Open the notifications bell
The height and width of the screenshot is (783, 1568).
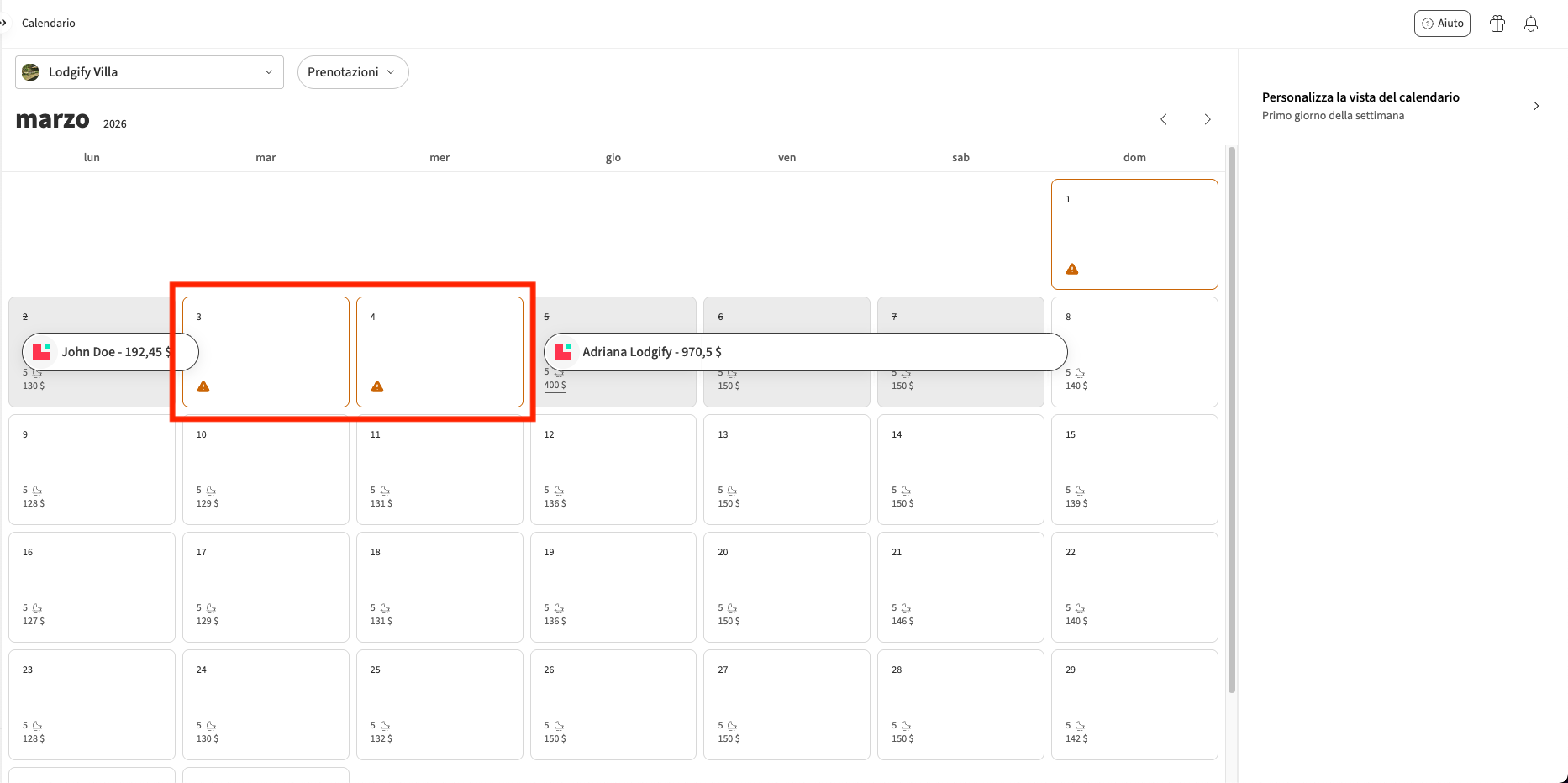1531,24
